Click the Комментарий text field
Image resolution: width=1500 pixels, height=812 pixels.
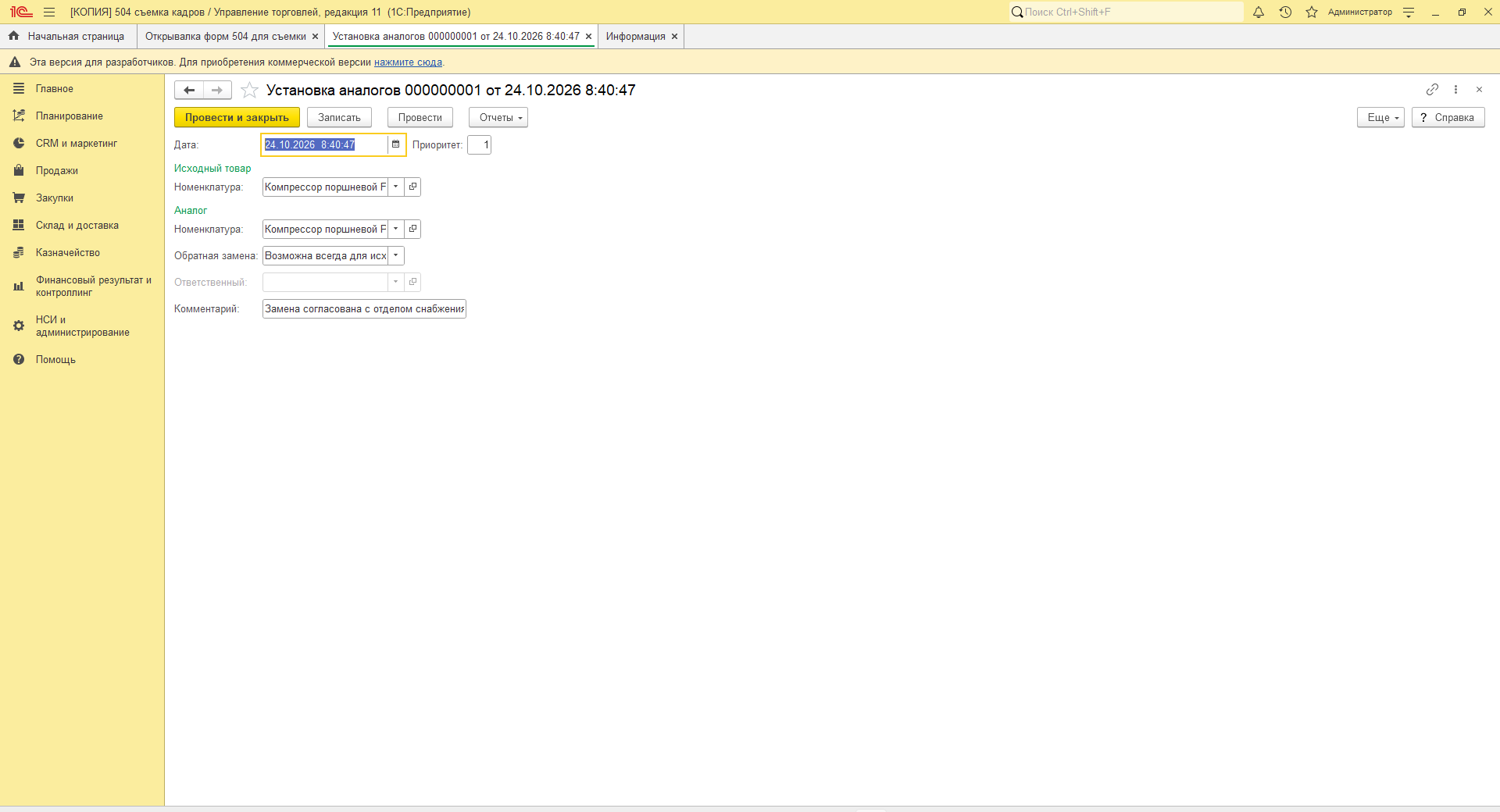[x=364, y=309]
